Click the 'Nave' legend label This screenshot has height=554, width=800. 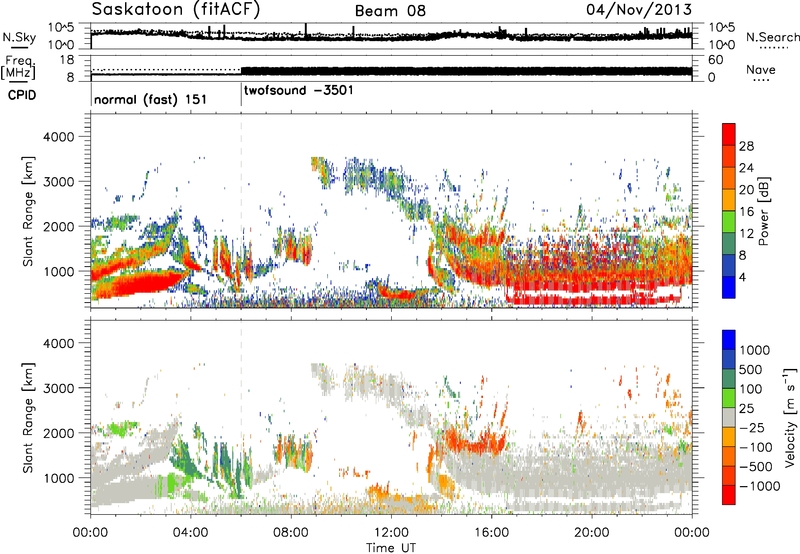coord(761,69)
